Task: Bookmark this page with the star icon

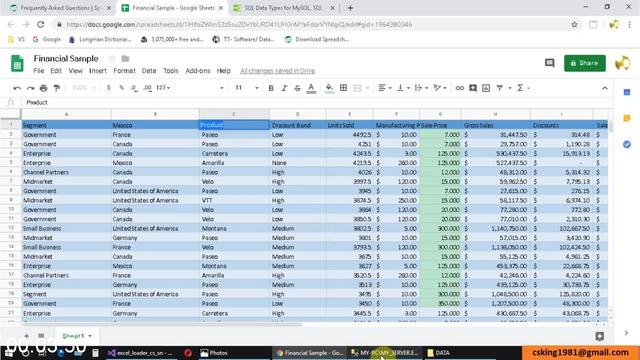Action: 574,24
